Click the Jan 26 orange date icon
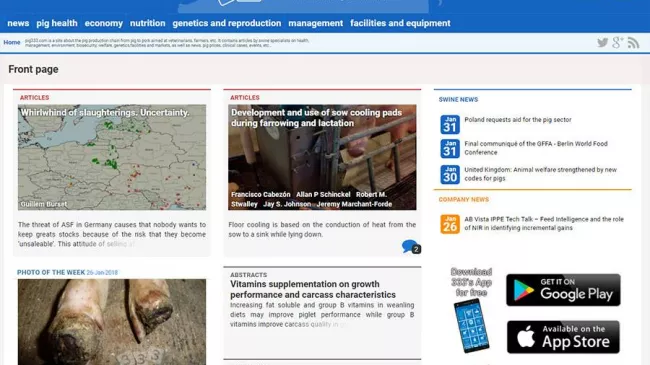This screenshot has width=650, height=365. click(x=450, y=224)
